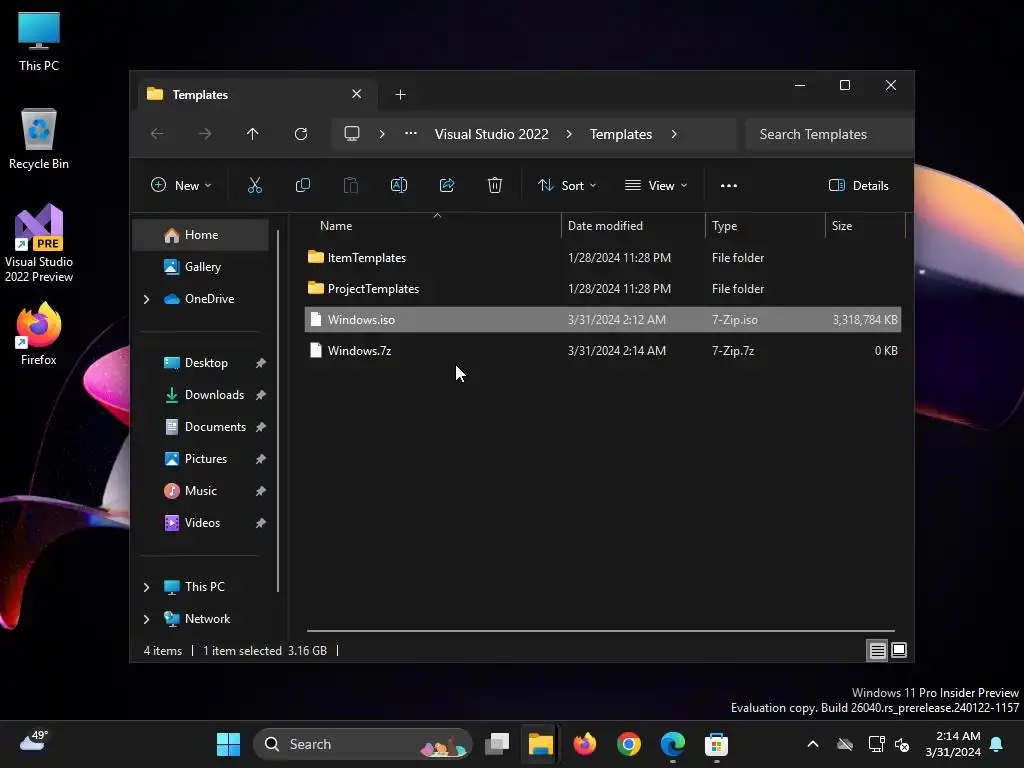The height and width of the screenshot is (768, 1024).
Task: Select the Windows.7z file
Action: click(603, 351)
